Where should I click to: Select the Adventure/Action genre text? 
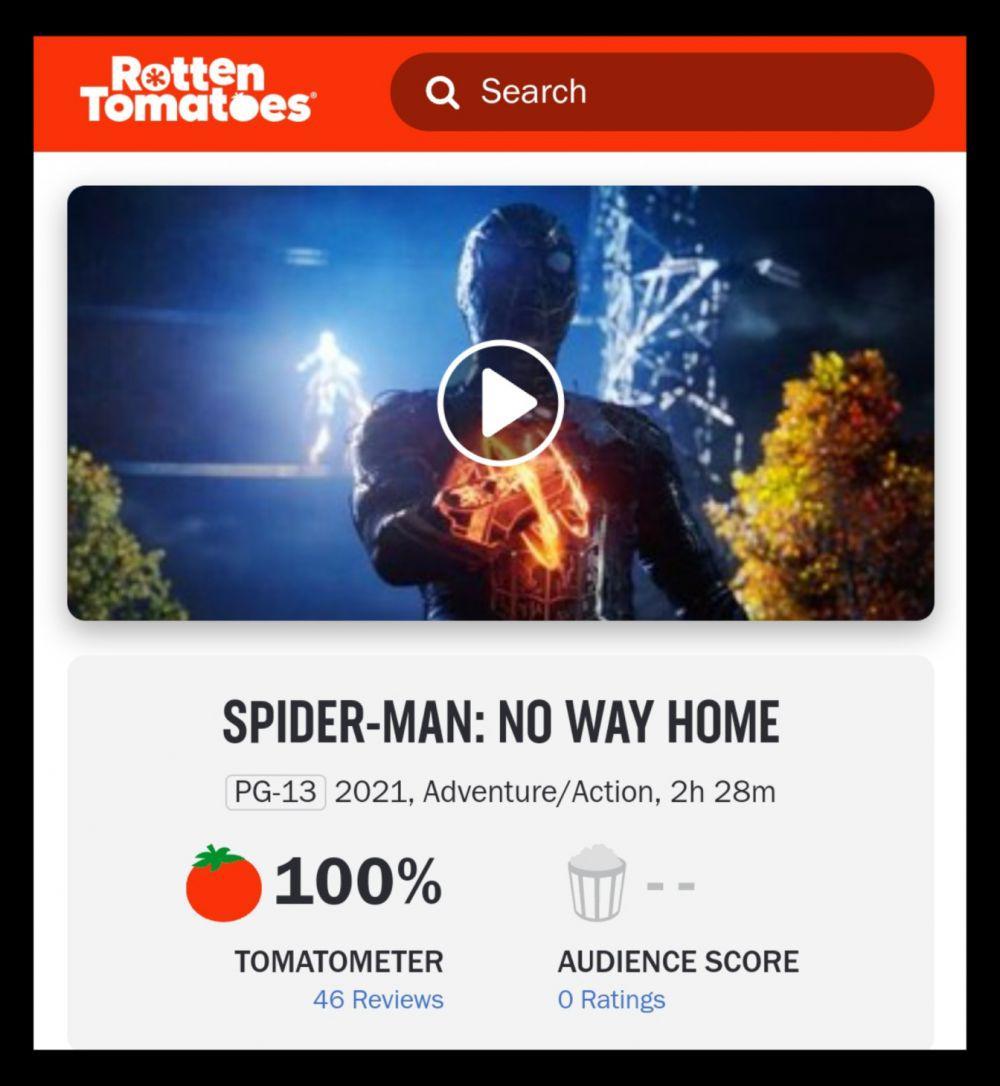tap(538, 792)
